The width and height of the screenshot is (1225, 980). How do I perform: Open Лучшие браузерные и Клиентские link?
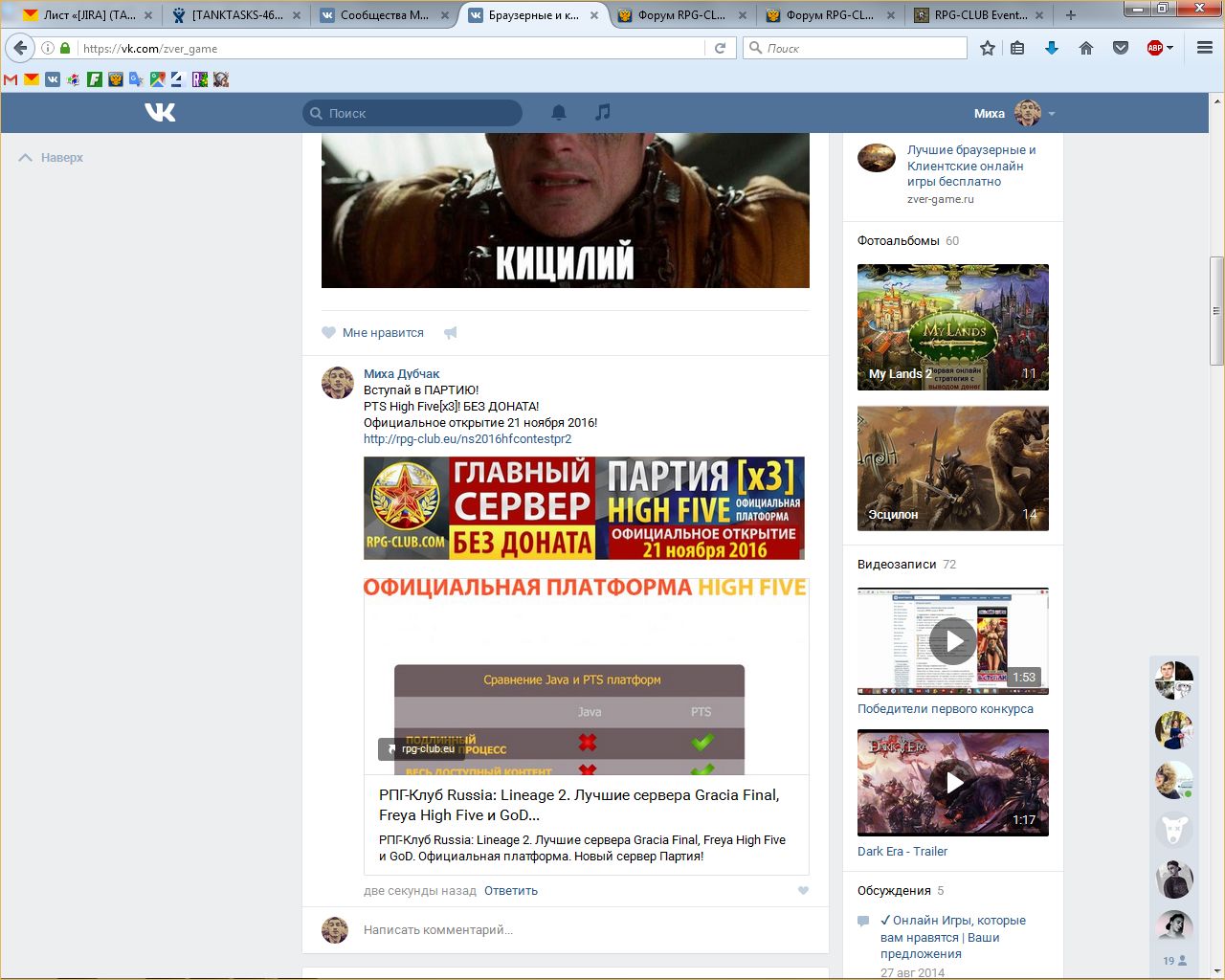point(971,166)
